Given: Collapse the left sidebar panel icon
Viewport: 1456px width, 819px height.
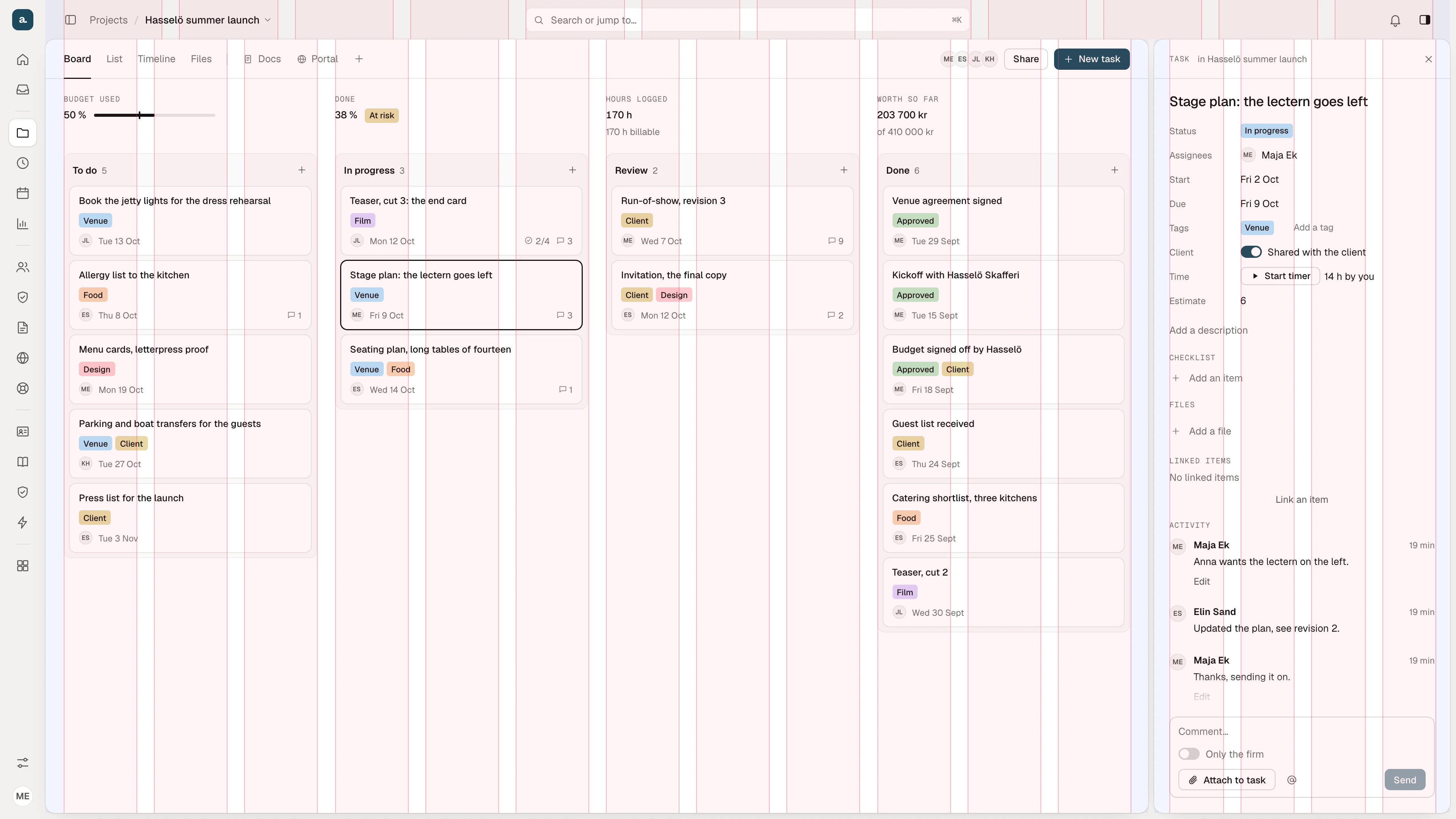Looking at the screenshot, I should point(71,20).
